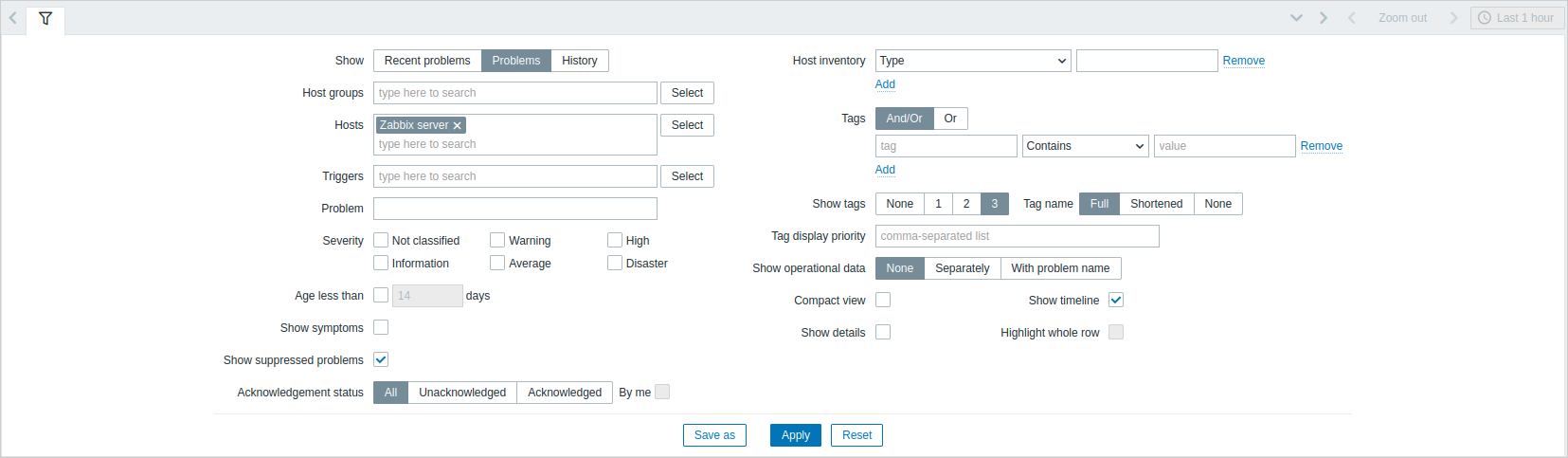1568x458 pixels.
Task: Click the time period forward arrow
Action: [x=1454, y=18]
